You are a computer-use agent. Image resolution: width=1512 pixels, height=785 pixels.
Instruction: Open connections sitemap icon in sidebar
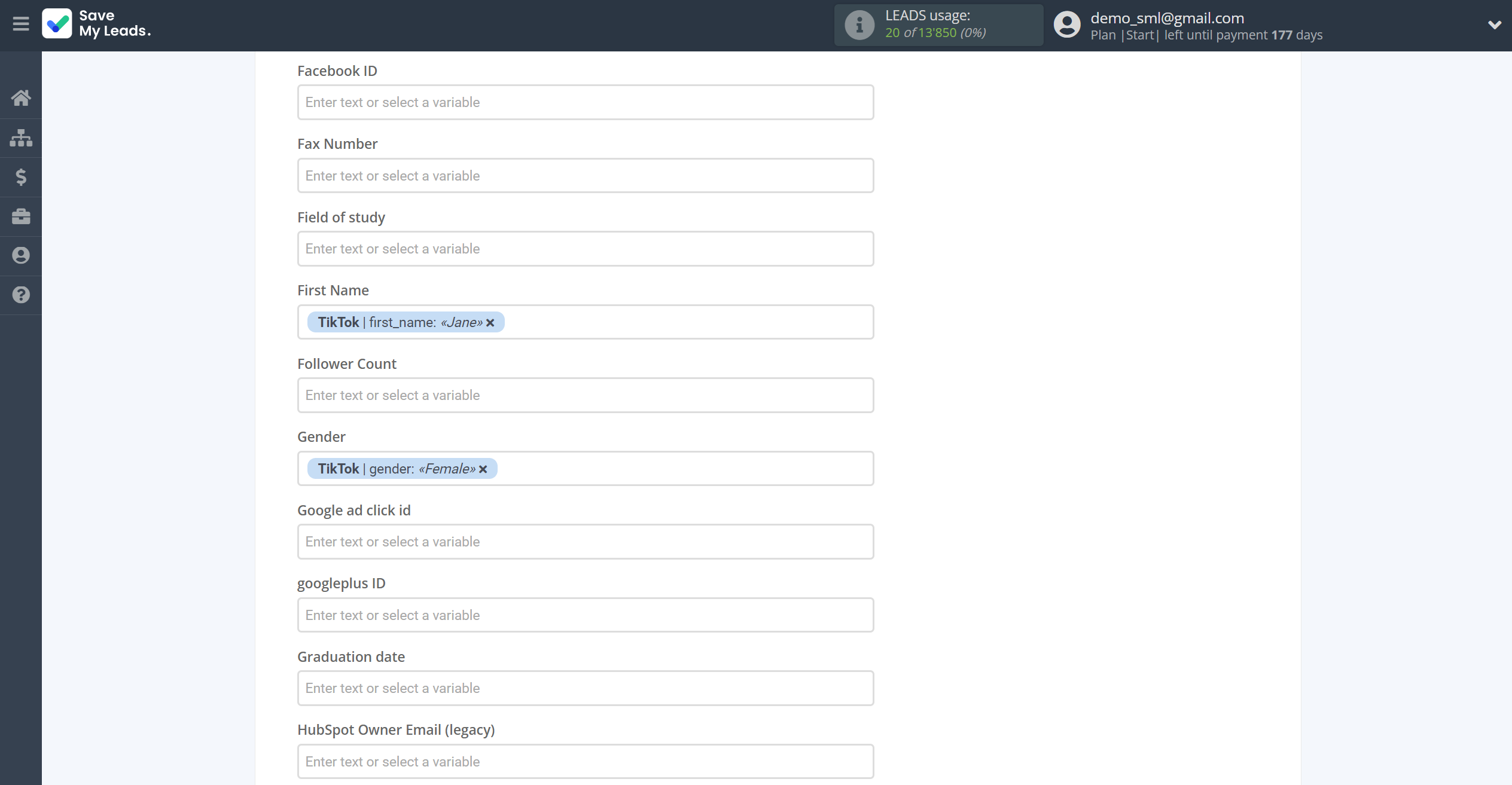[21, 138]
